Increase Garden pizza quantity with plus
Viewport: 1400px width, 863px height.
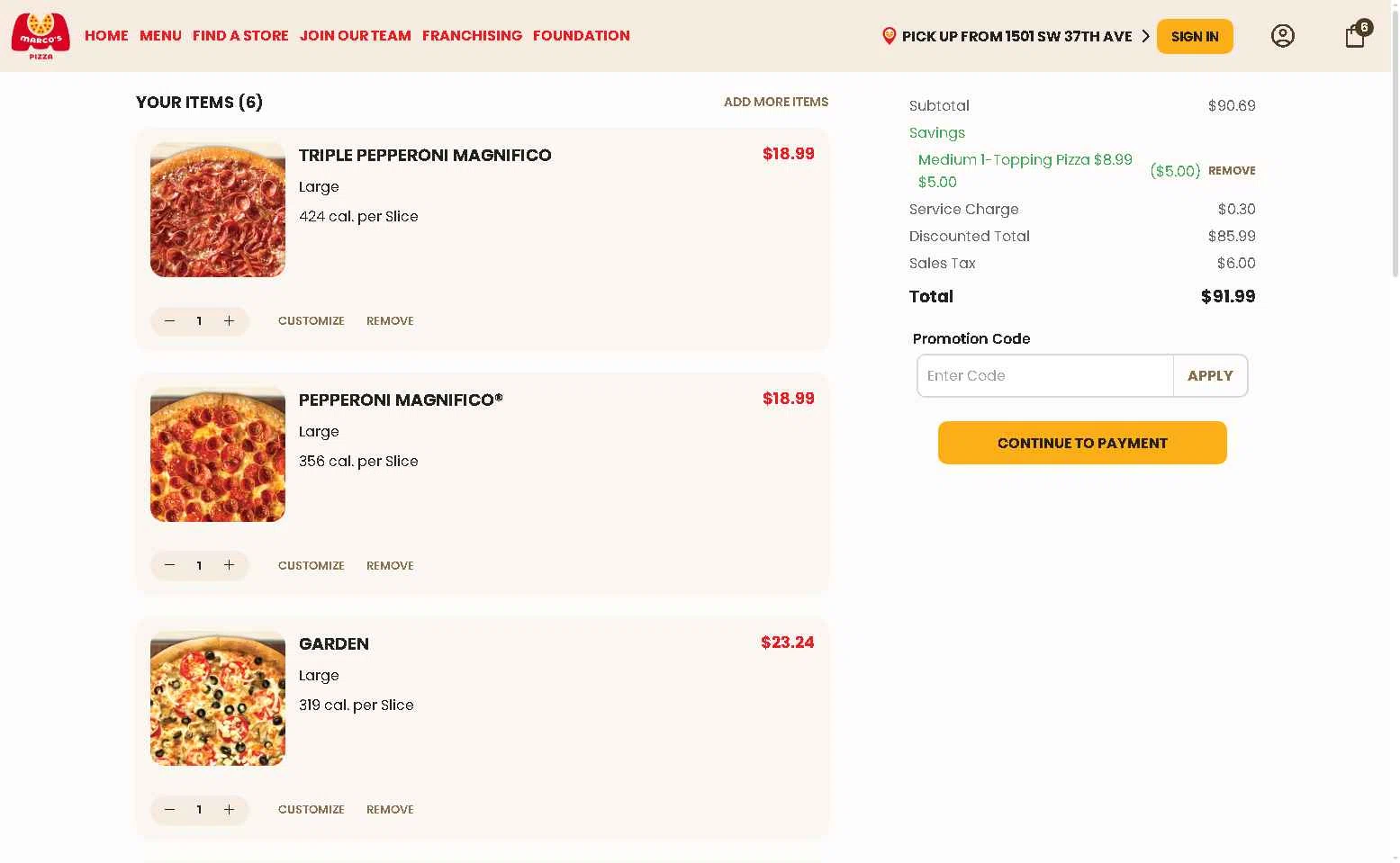tap(230, 810)
